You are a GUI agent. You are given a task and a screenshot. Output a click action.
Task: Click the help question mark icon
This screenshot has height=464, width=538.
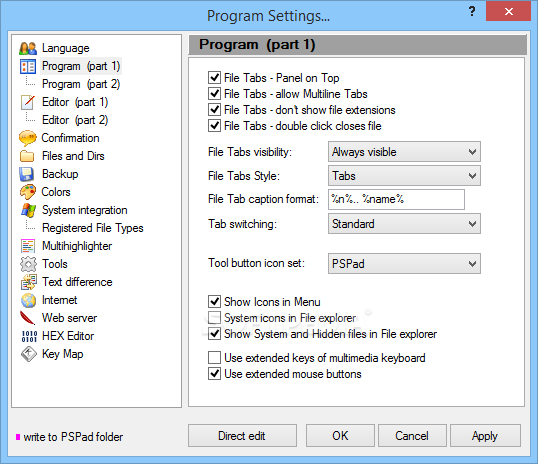click(x=472, y=11)
